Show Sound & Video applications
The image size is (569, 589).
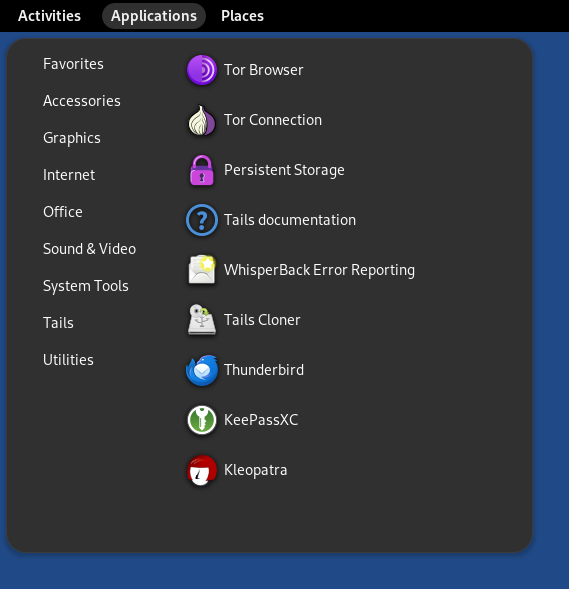pos(89,249)
